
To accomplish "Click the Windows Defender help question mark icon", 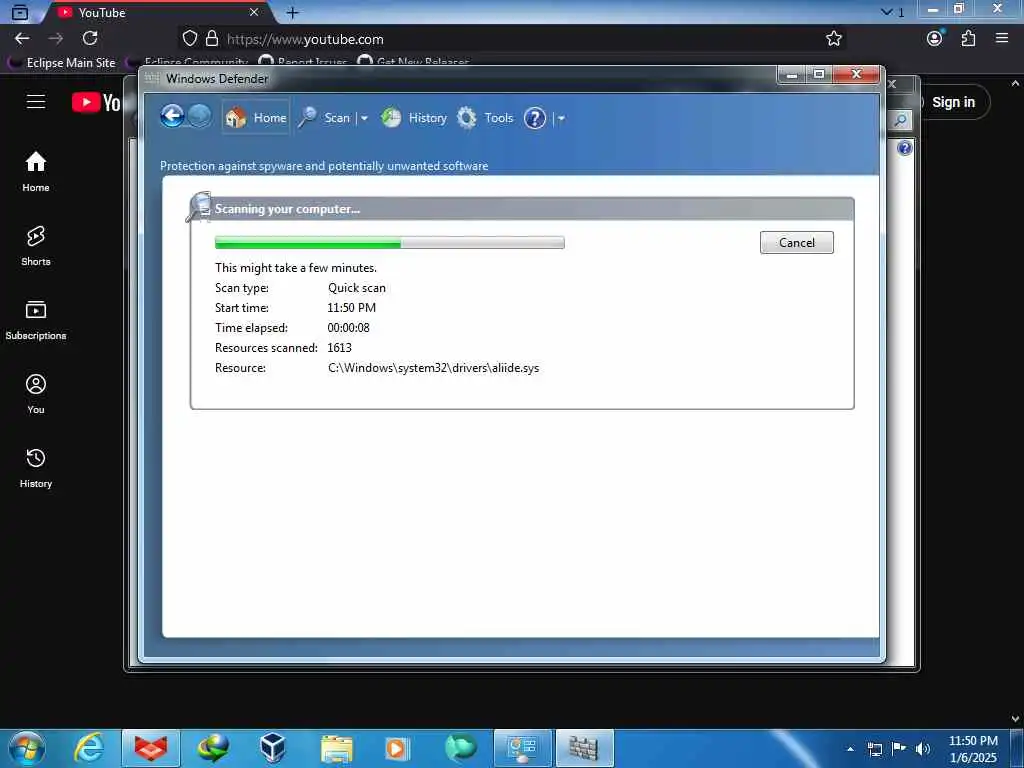I will coord(534,118).
